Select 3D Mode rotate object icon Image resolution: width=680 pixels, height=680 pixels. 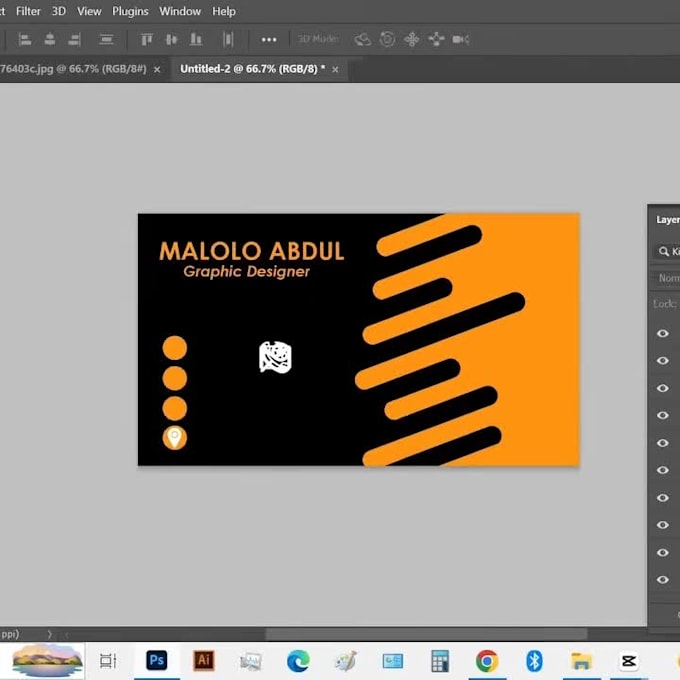pos(362,40)
